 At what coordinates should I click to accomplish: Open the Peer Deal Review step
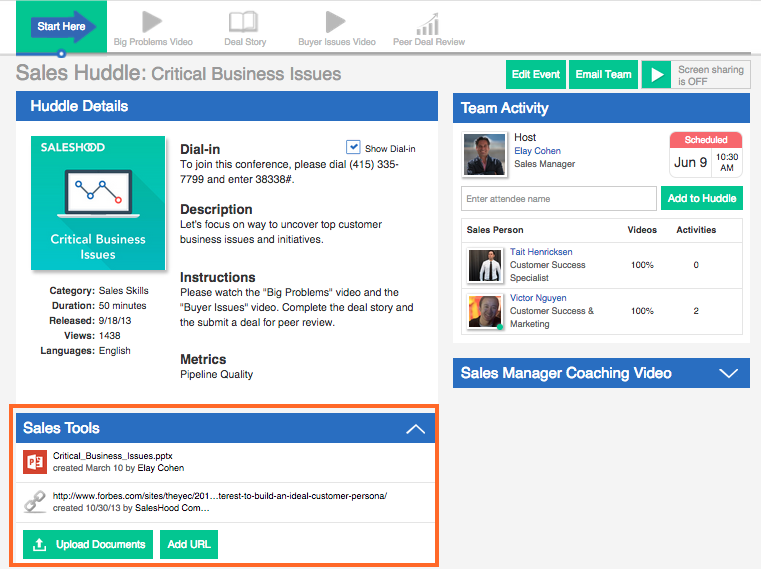click(x=429, y=29)
